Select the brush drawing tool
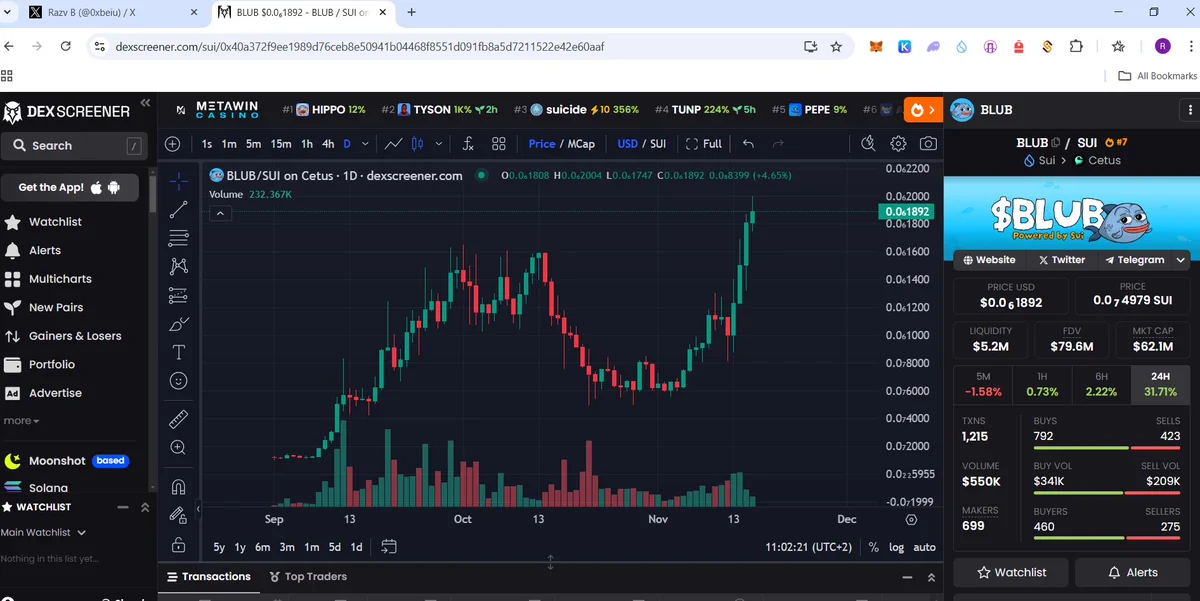 pyautogui.click(x=179, y=324)
